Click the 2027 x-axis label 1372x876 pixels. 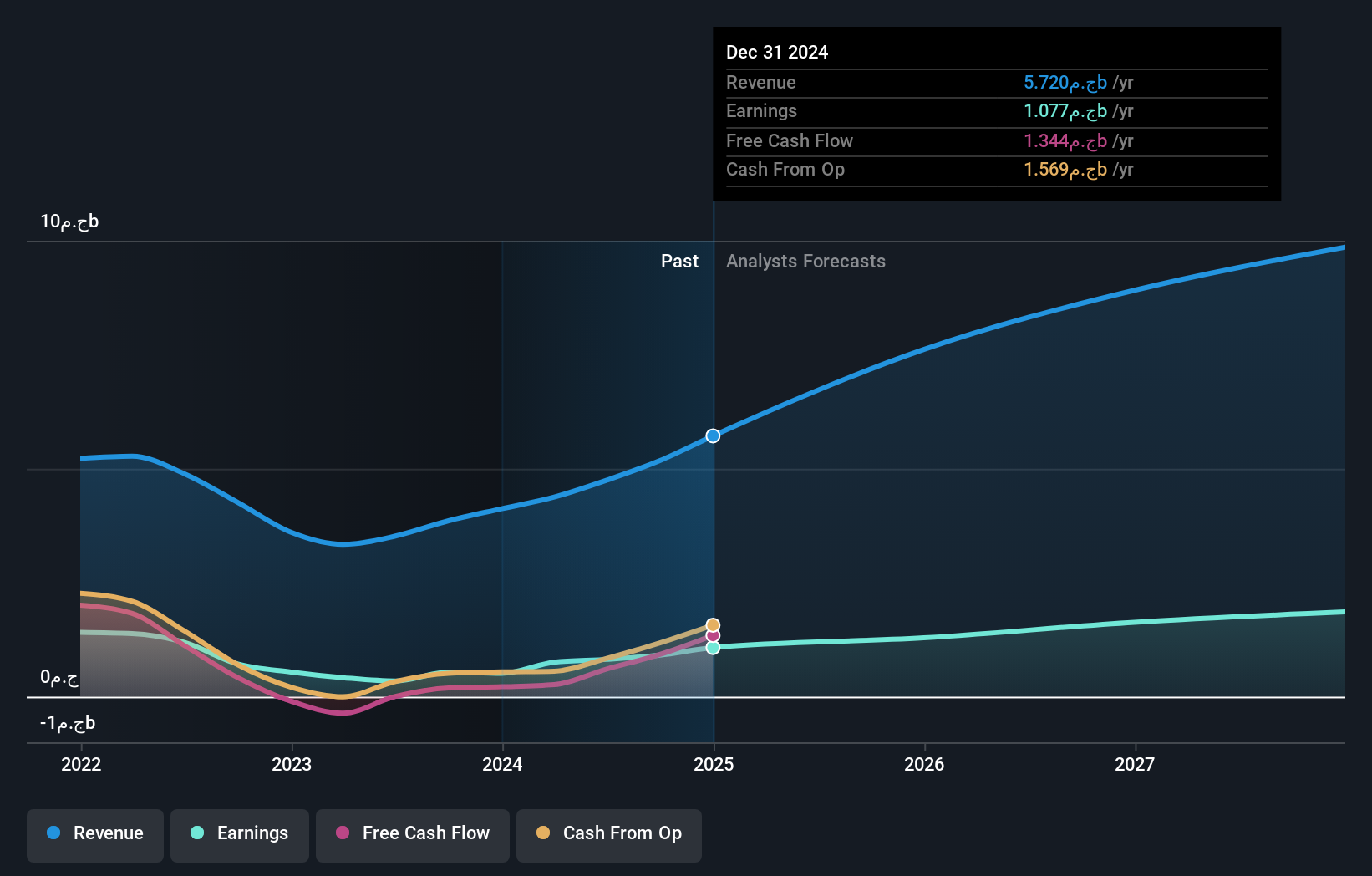pos(1135,764)
